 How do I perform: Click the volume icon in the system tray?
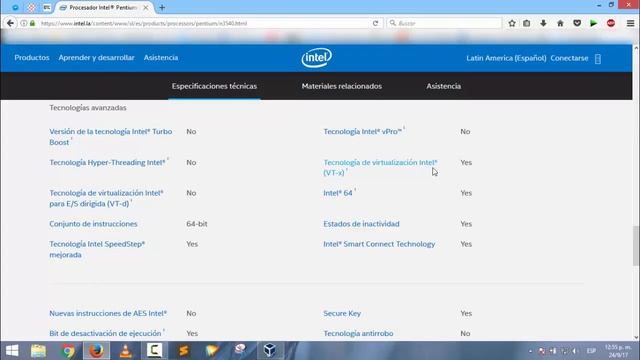click(x=574, y=351)
